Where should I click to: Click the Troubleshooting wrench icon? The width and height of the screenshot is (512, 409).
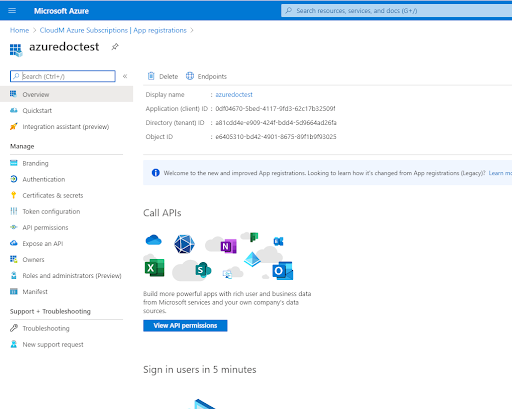coord(14,328)
